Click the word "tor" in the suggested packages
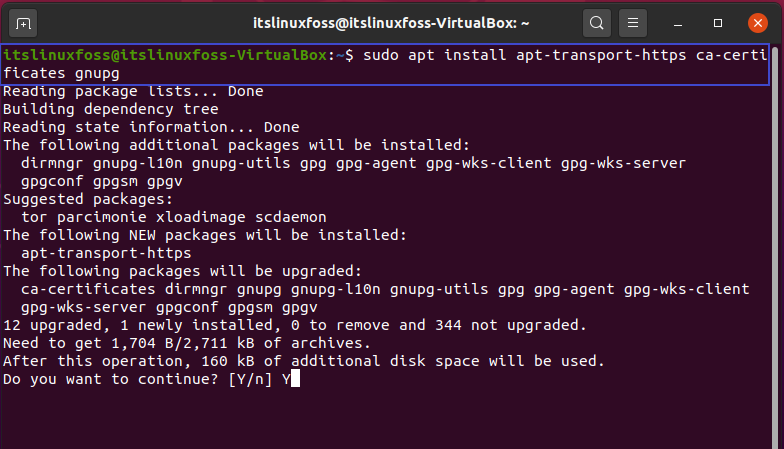 [x=34, y=218]
